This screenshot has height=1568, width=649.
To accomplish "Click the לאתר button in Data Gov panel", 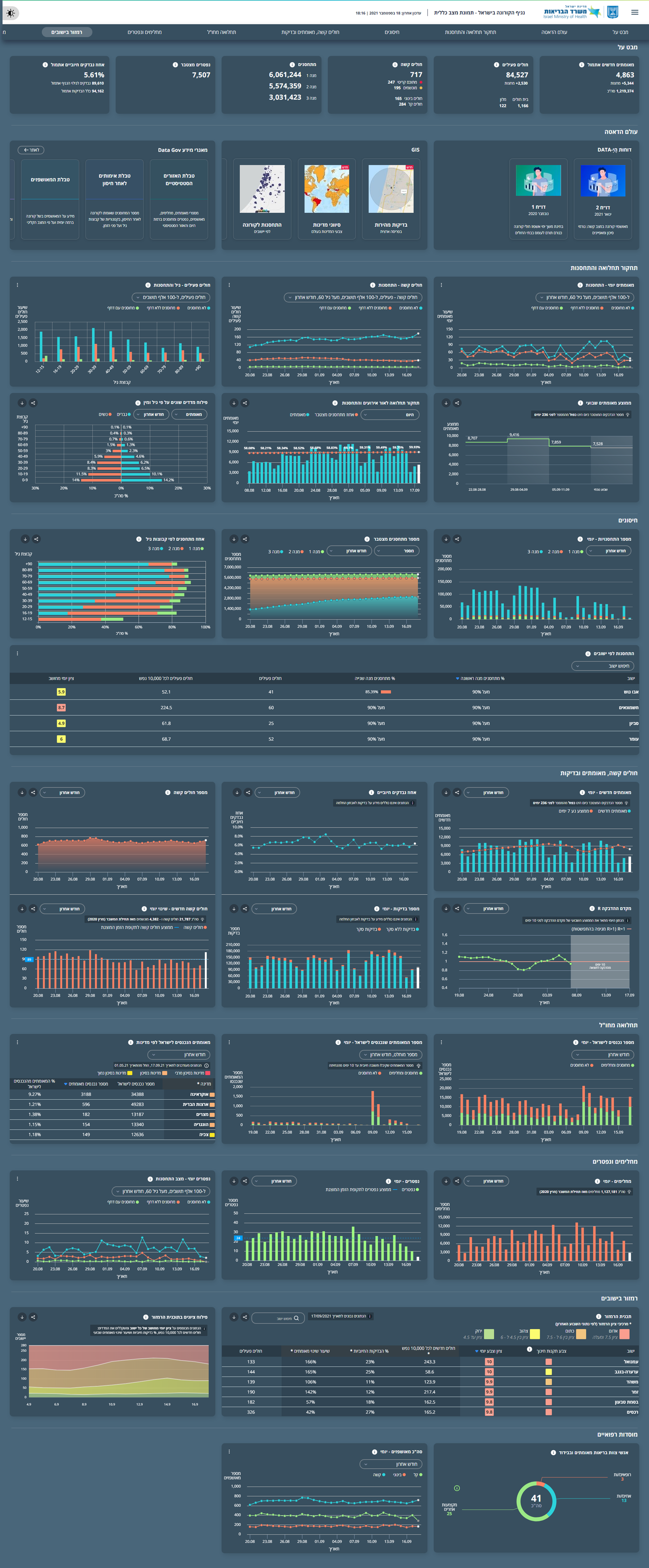I will (x=31, y=150).
